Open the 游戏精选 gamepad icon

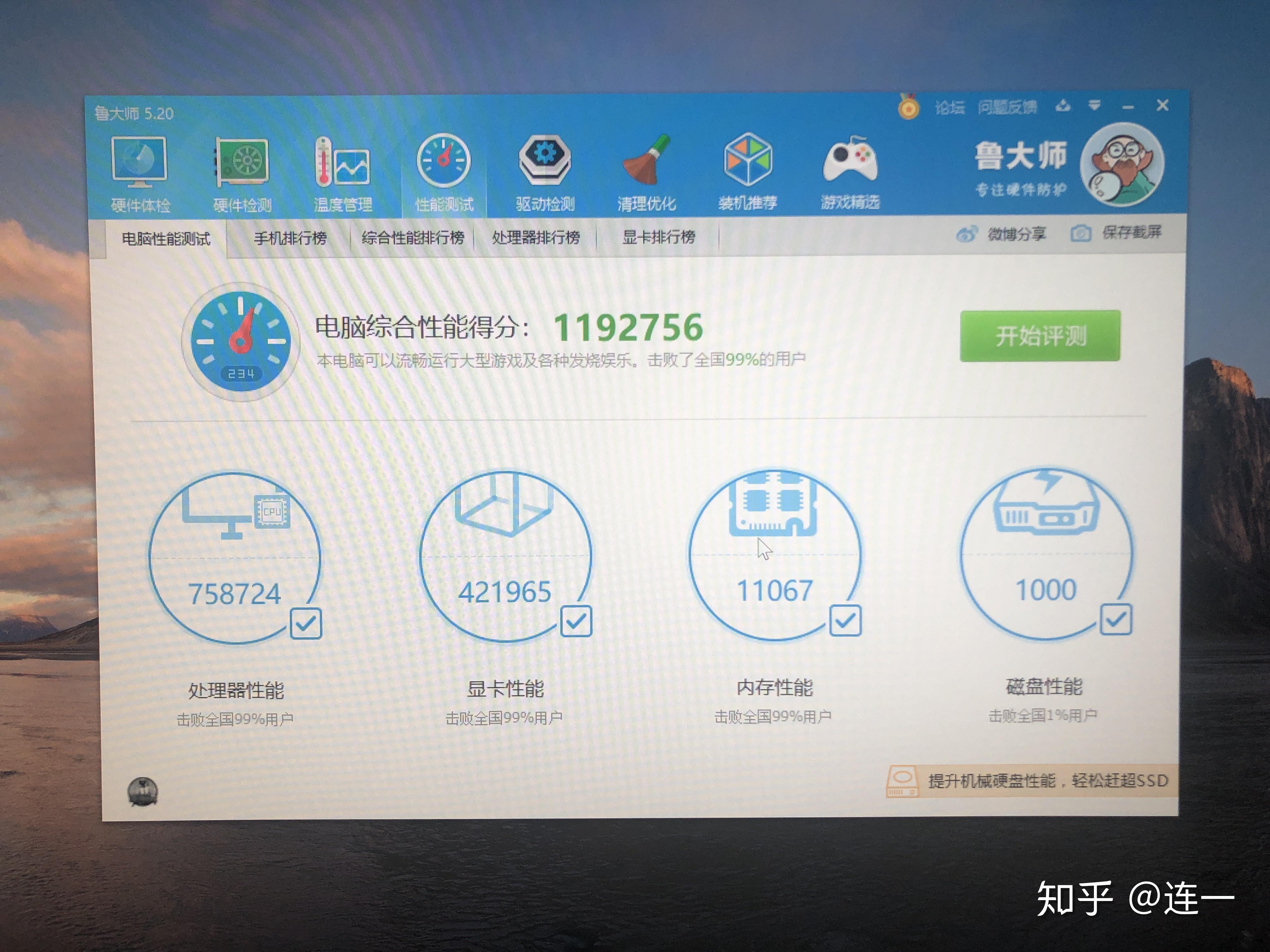coord(850,159)
